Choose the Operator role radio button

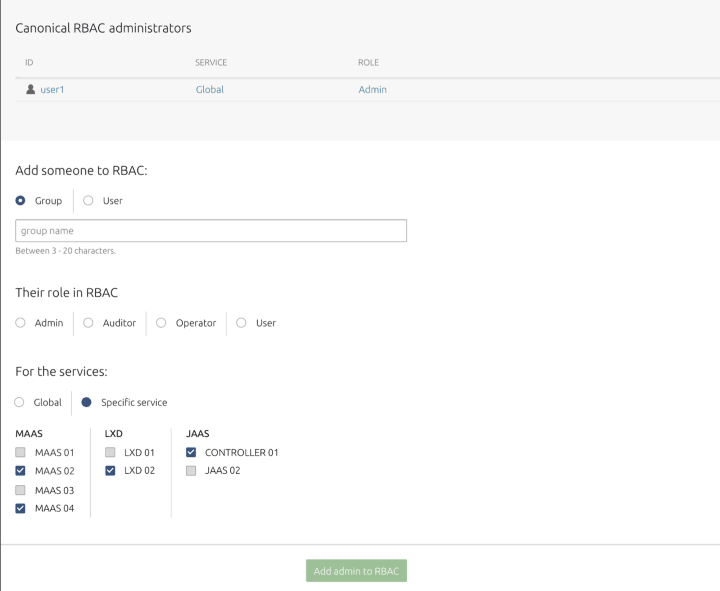click(161, 323)
